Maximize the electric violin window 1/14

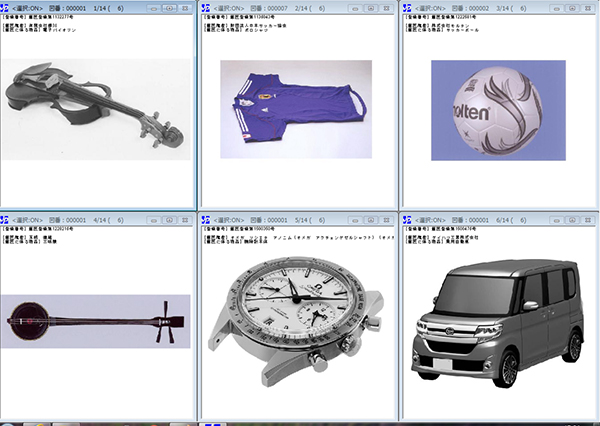170,8
